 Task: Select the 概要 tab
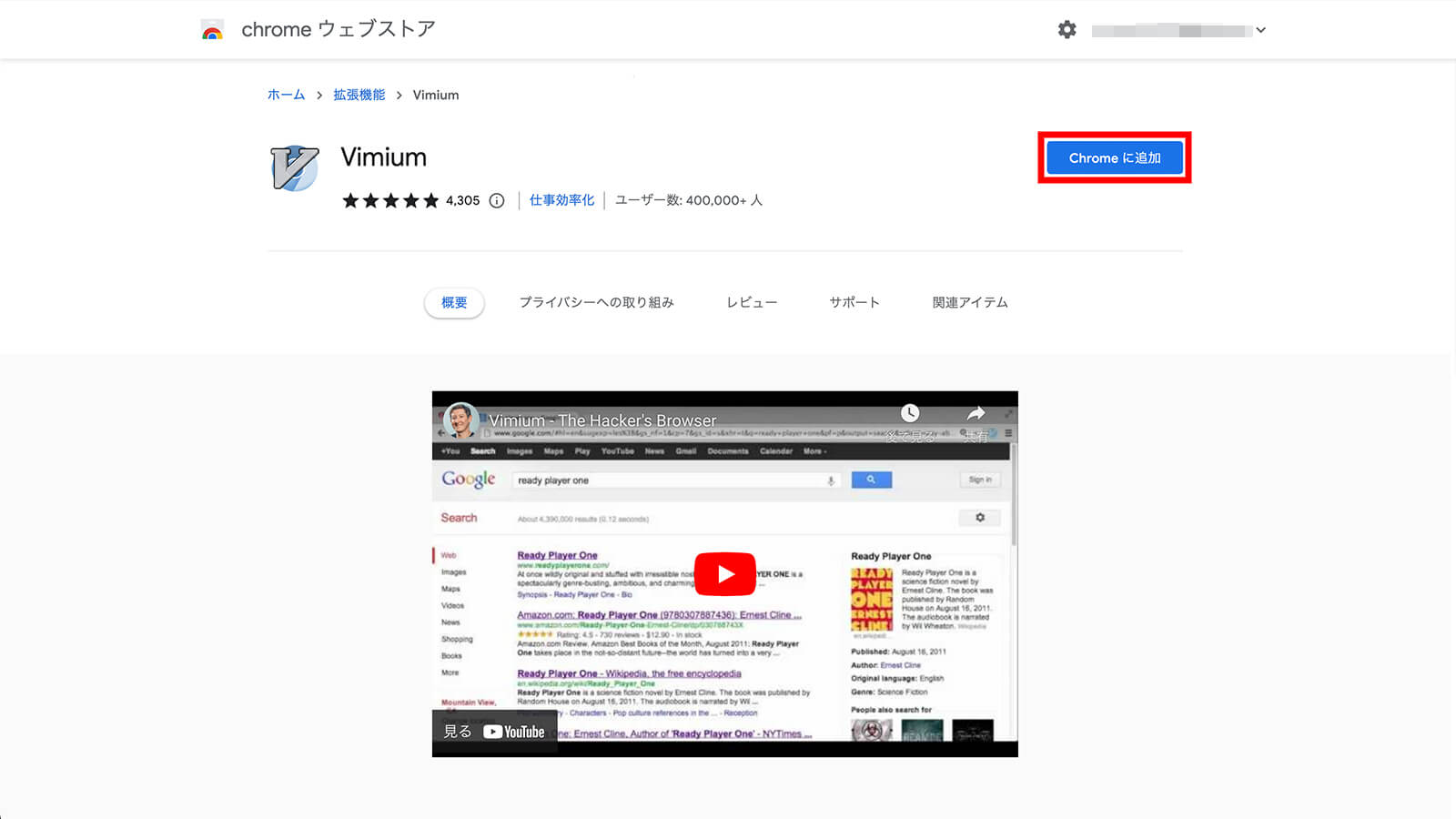(x=454, y=302)
